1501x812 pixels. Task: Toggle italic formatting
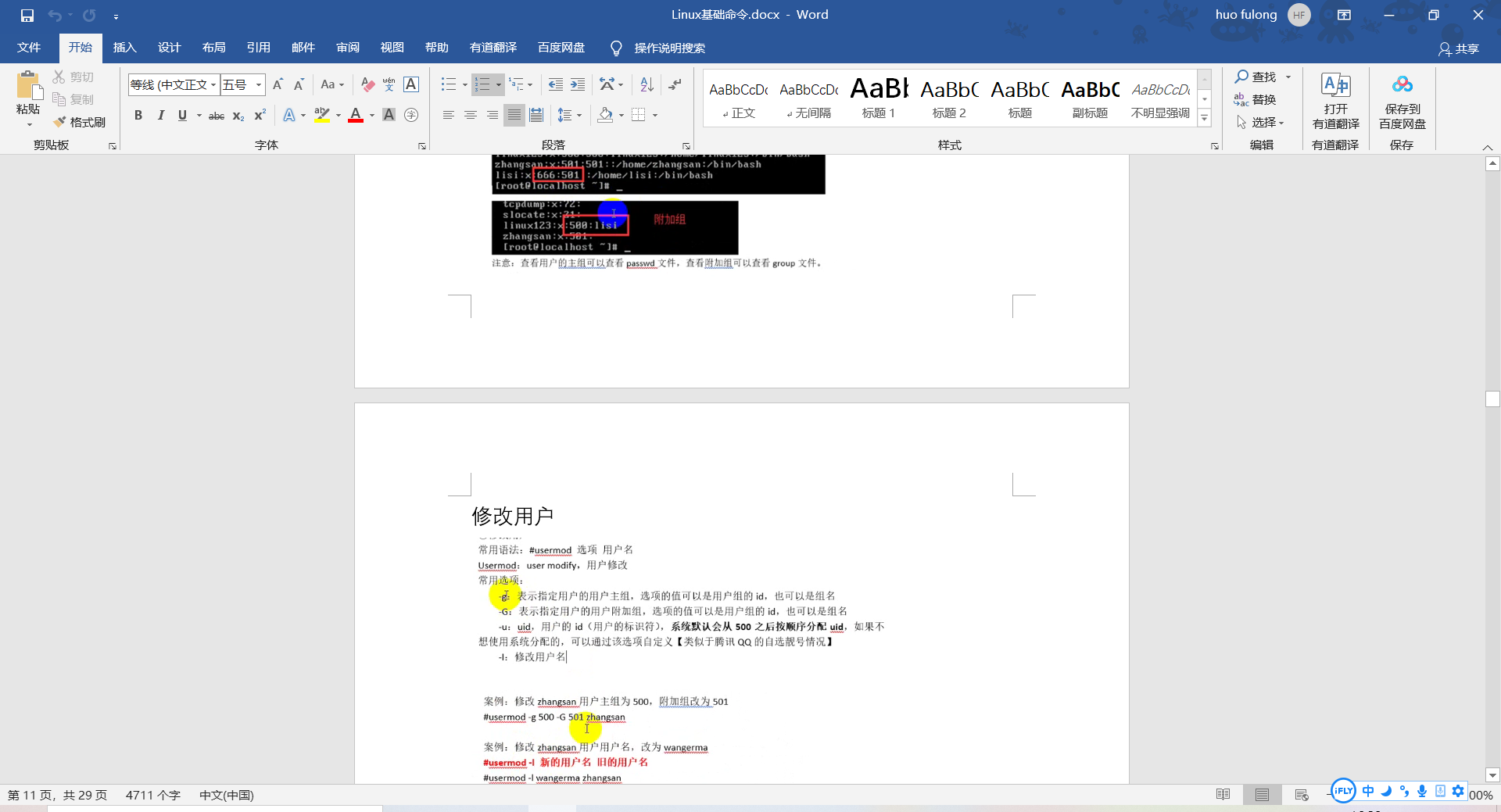[x=161, y=115]
